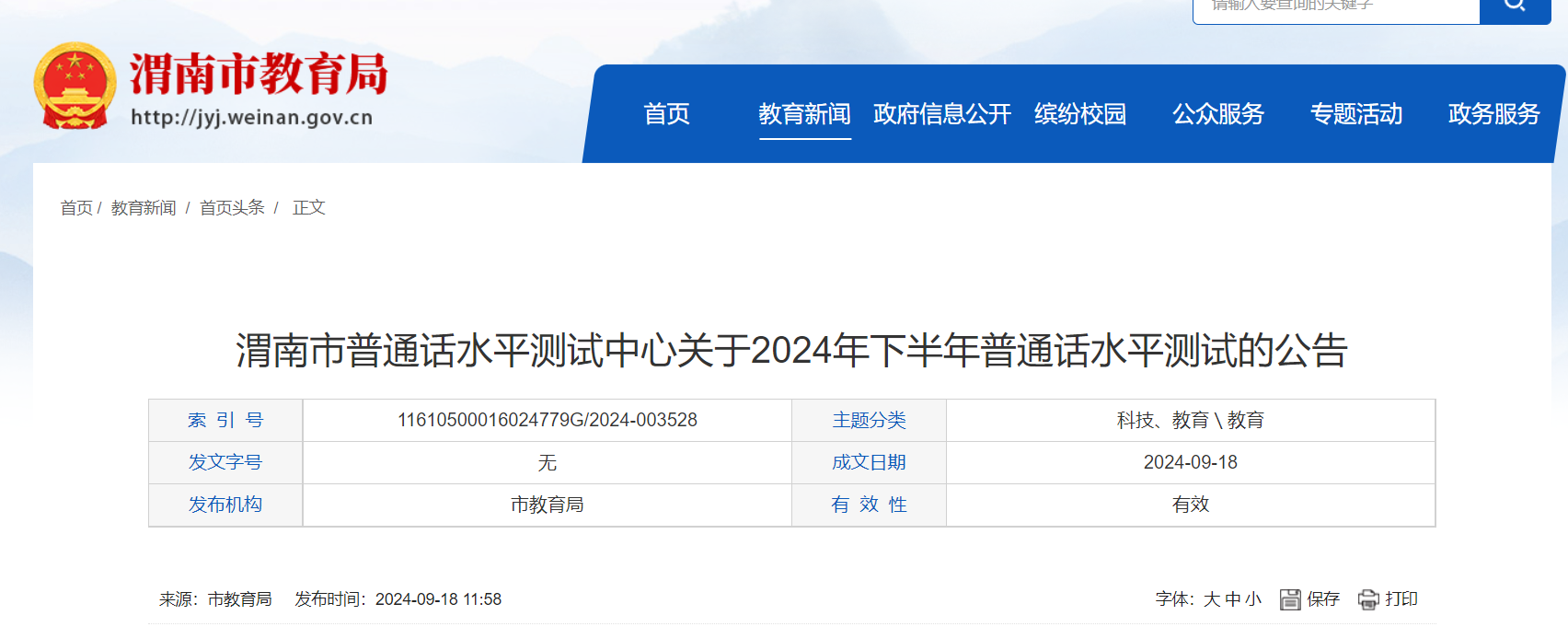Viewport: 1568px width, 627px height.
Task: Click the 有效性 label cell
Action: [870, 505]
